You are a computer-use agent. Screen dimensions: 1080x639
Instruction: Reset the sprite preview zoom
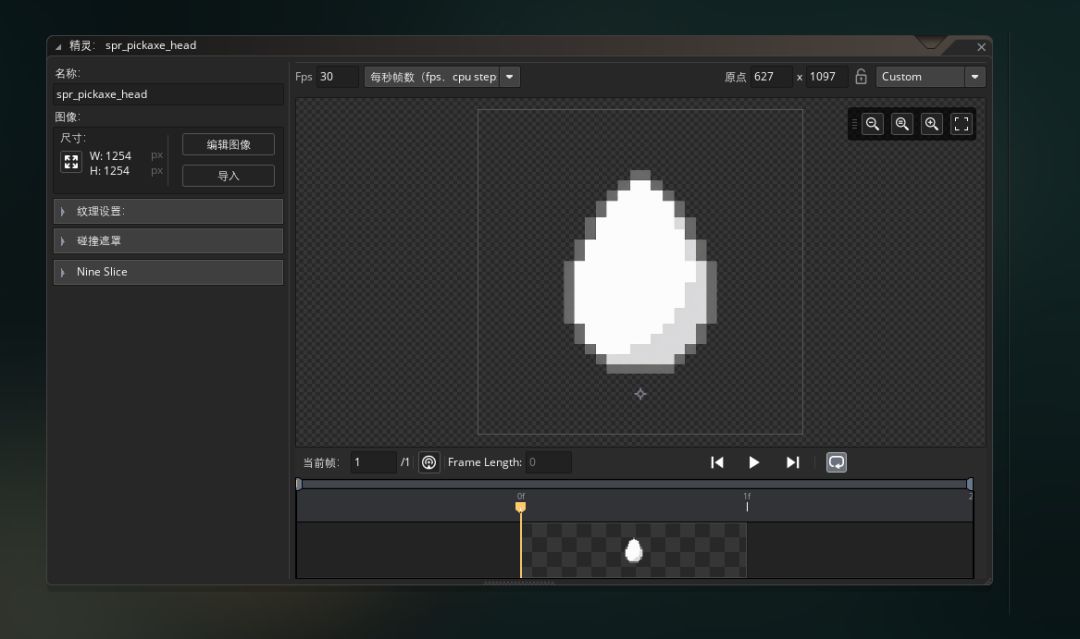pos(902,124)
